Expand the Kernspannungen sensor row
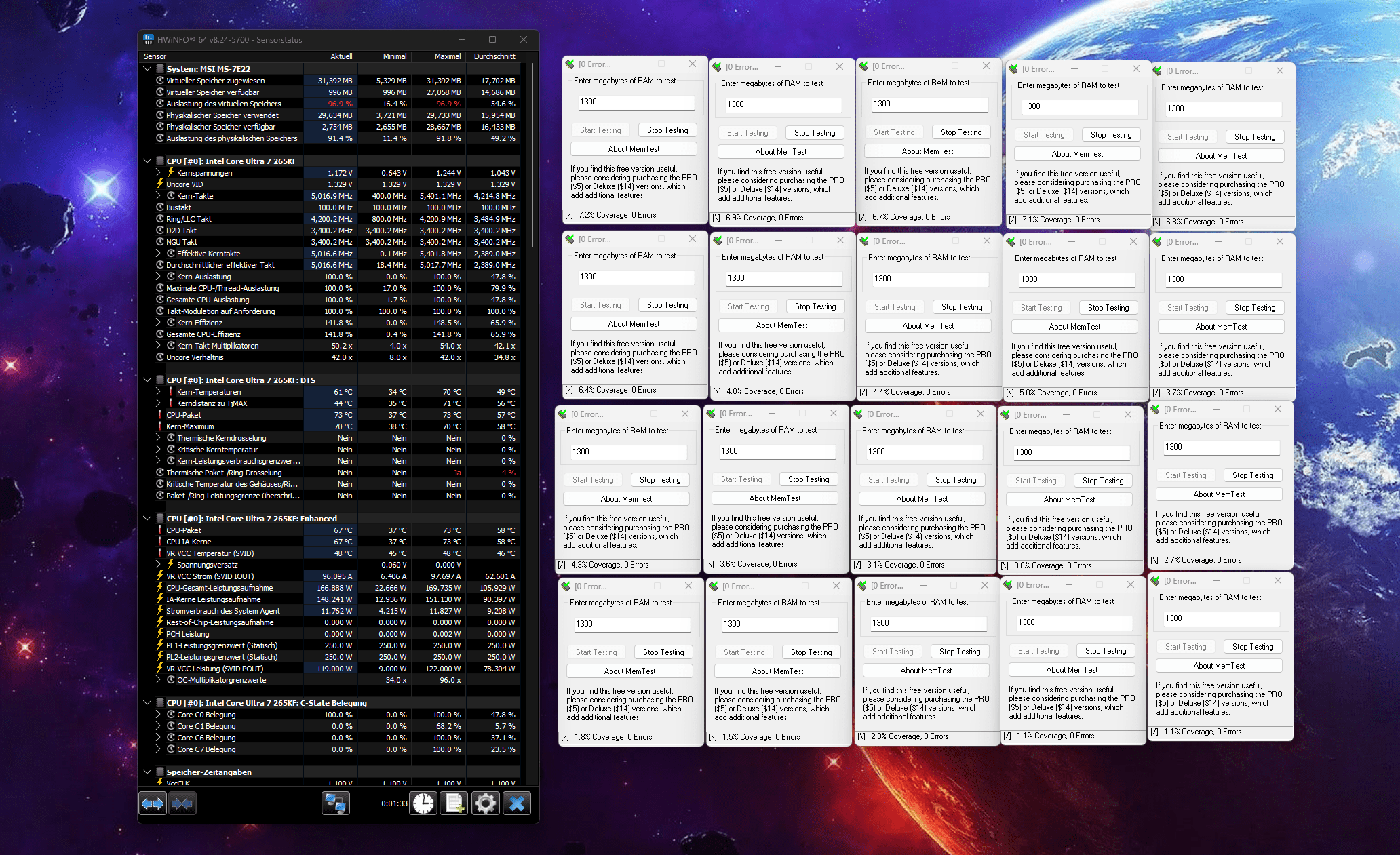1400x855 pixels. tap(158, 173)
